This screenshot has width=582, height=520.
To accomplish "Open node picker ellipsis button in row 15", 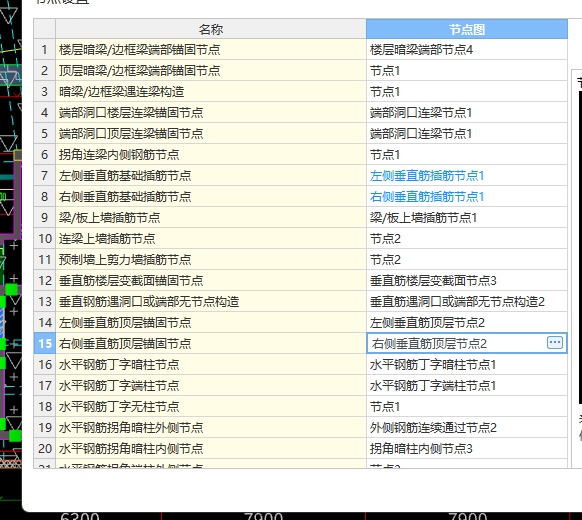I will [x=555, y=343].
